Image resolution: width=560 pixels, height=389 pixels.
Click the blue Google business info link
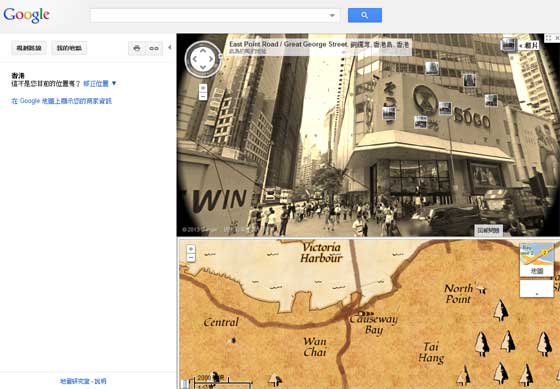pos(62,101)
